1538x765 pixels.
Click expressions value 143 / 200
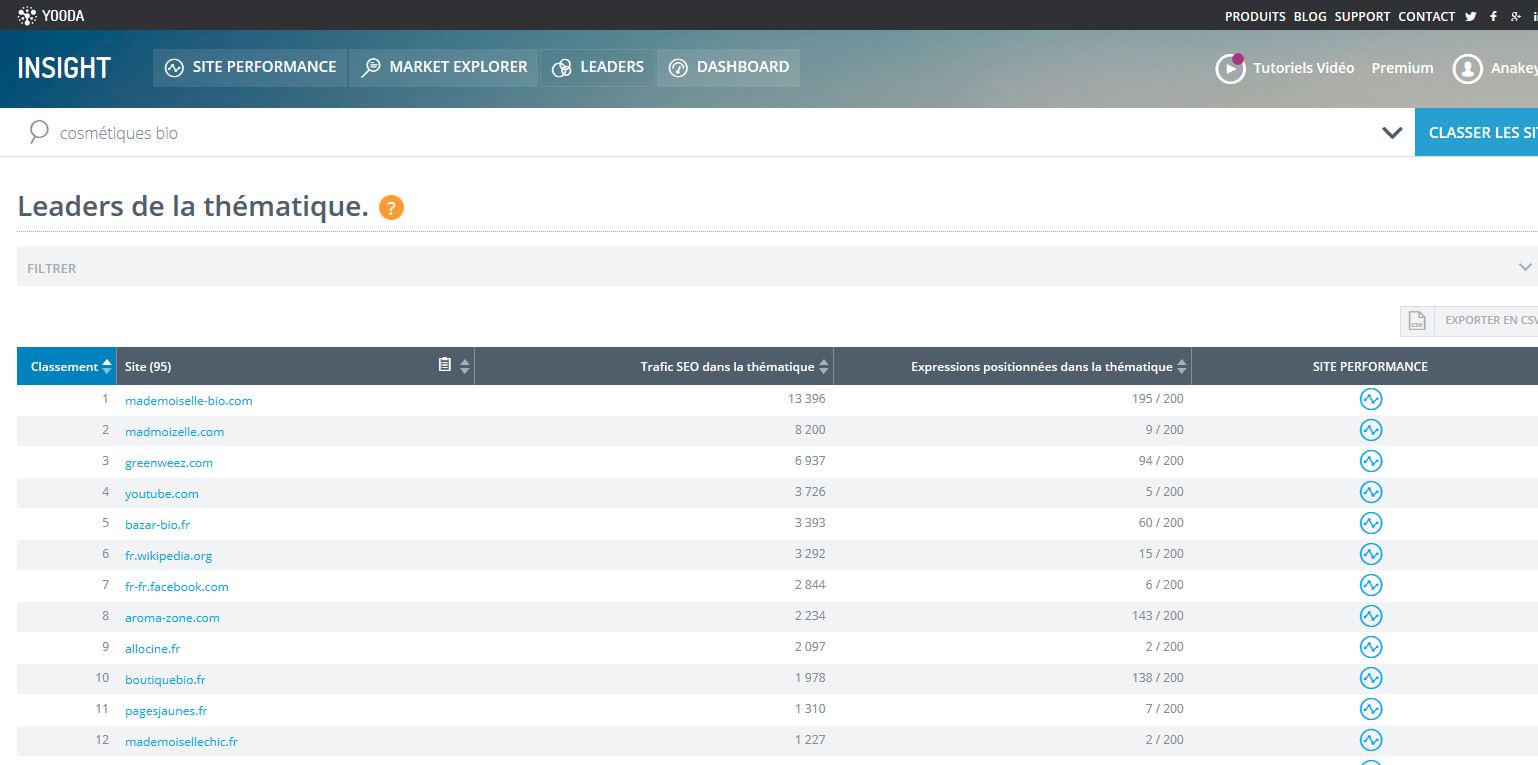(1158, 616)
